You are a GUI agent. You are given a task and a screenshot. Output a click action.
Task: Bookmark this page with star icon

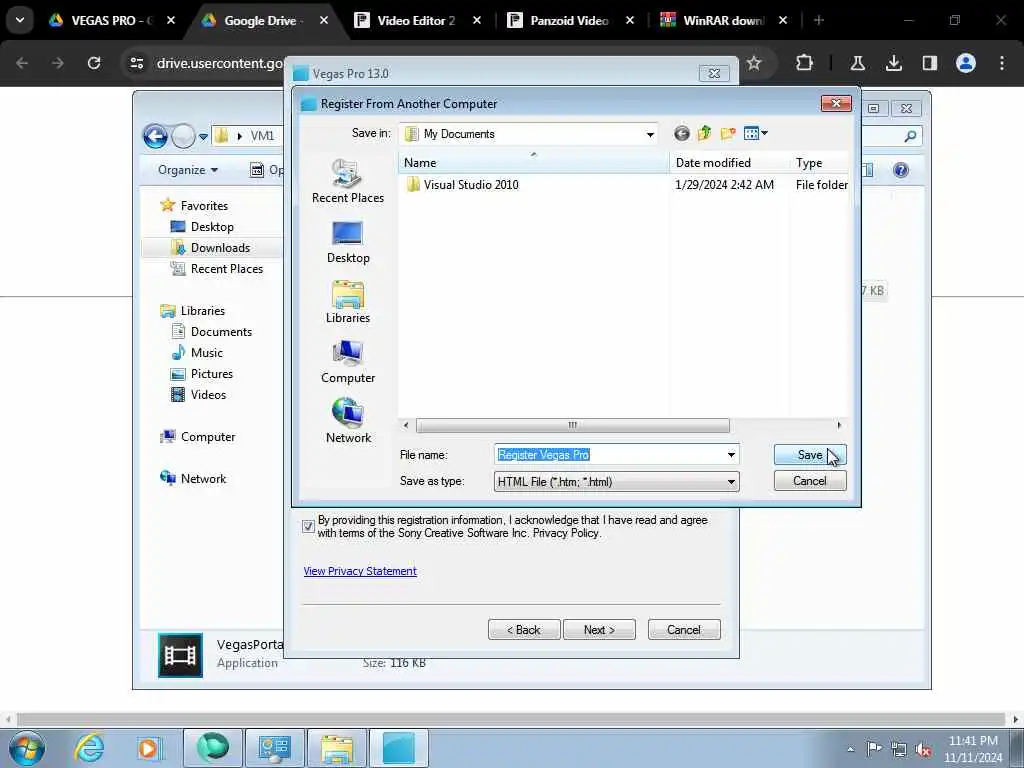754,63
